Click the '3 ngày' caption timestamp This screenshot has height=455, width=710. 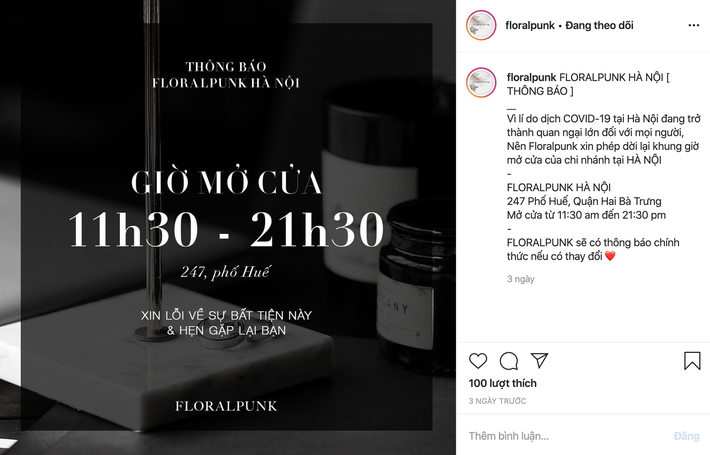(x=520, y=279)
